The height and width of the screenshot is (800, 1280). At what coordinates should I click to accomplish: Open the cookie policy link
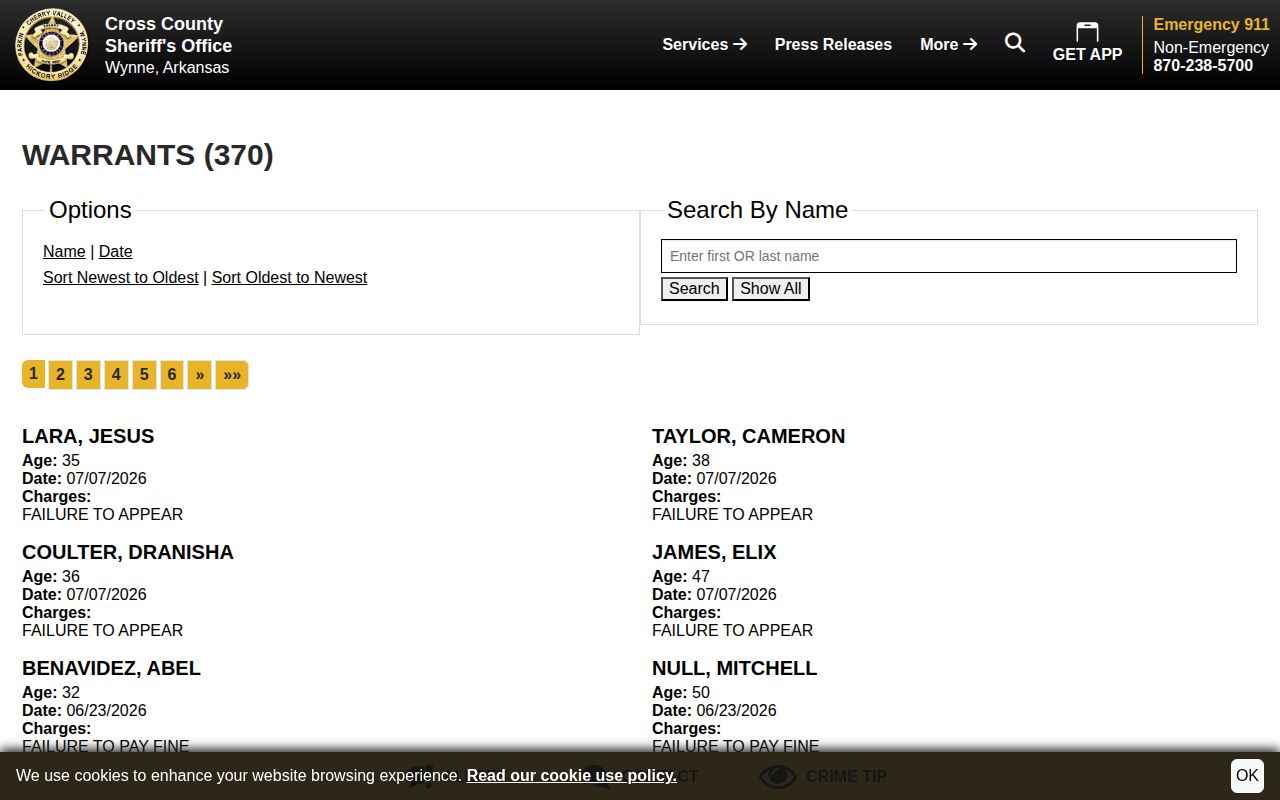pos(572,776)
